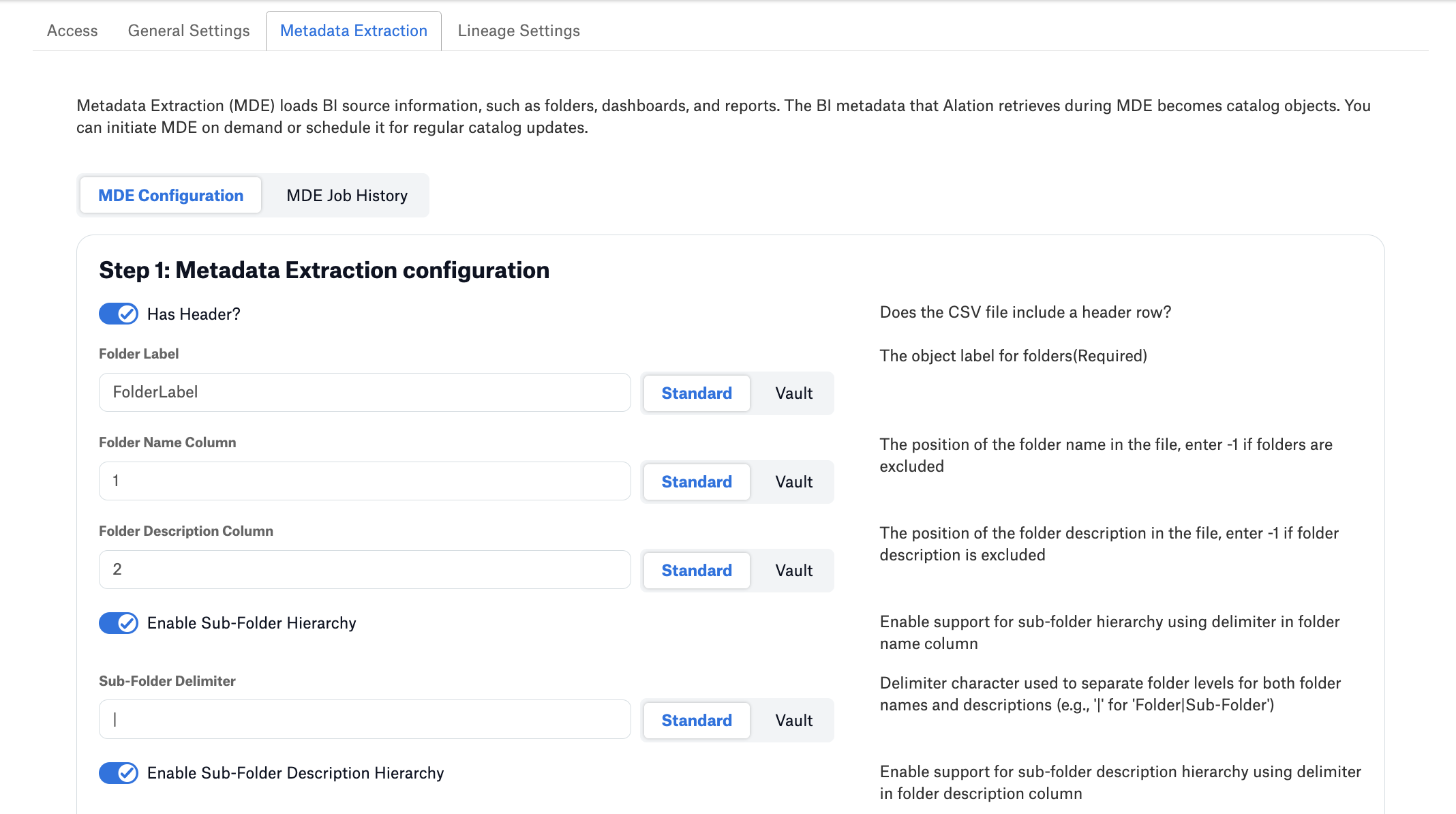Choose Vault for Folder Label
The width and height of the screenshot is (1456, 814).
pyautogui.click(x=793, y=393)
